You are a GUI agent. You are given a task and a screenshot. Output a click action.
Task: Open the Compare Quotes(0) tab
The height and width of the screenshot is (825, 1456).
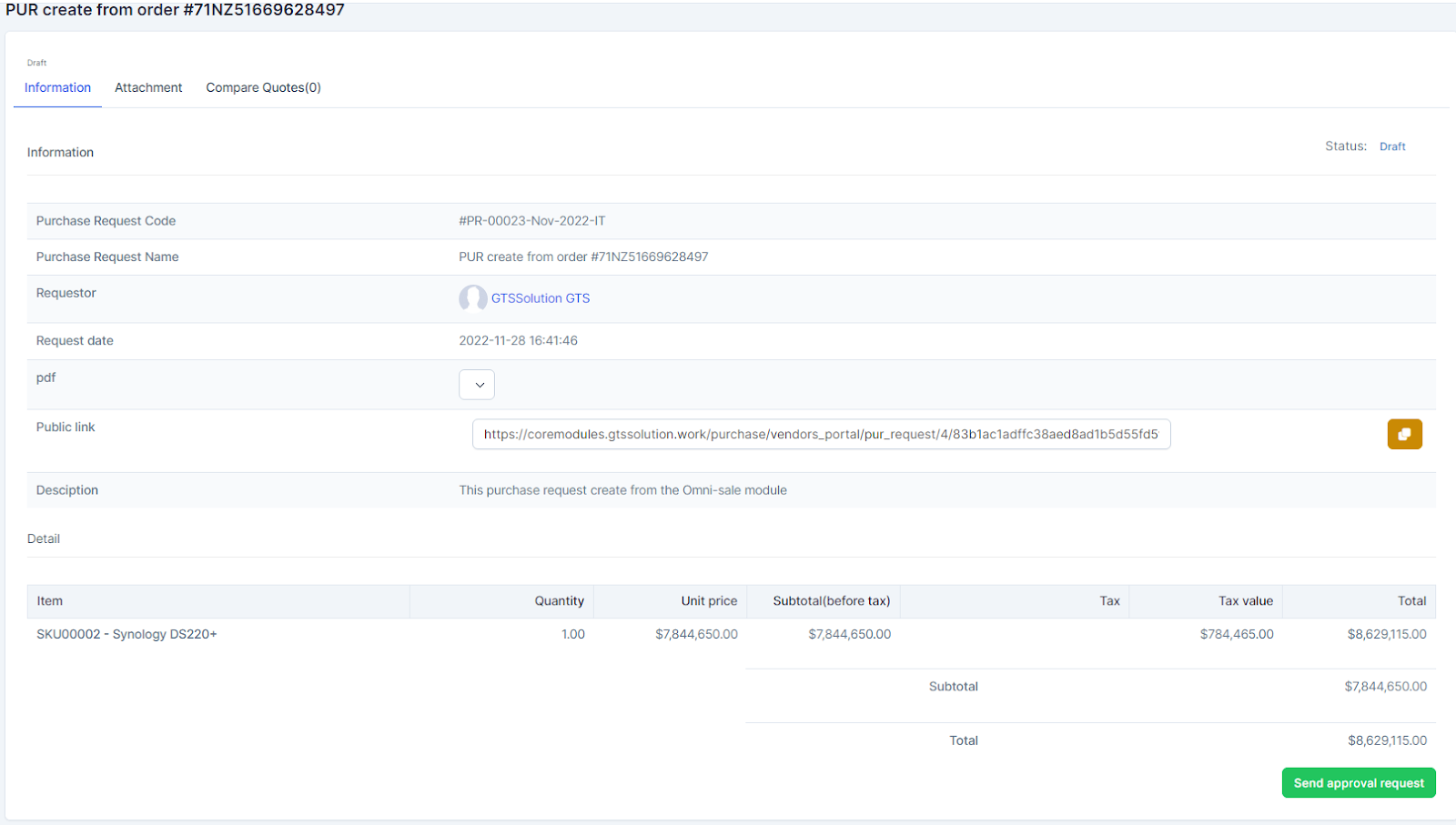pyautogui.click(x=263, y=87)
